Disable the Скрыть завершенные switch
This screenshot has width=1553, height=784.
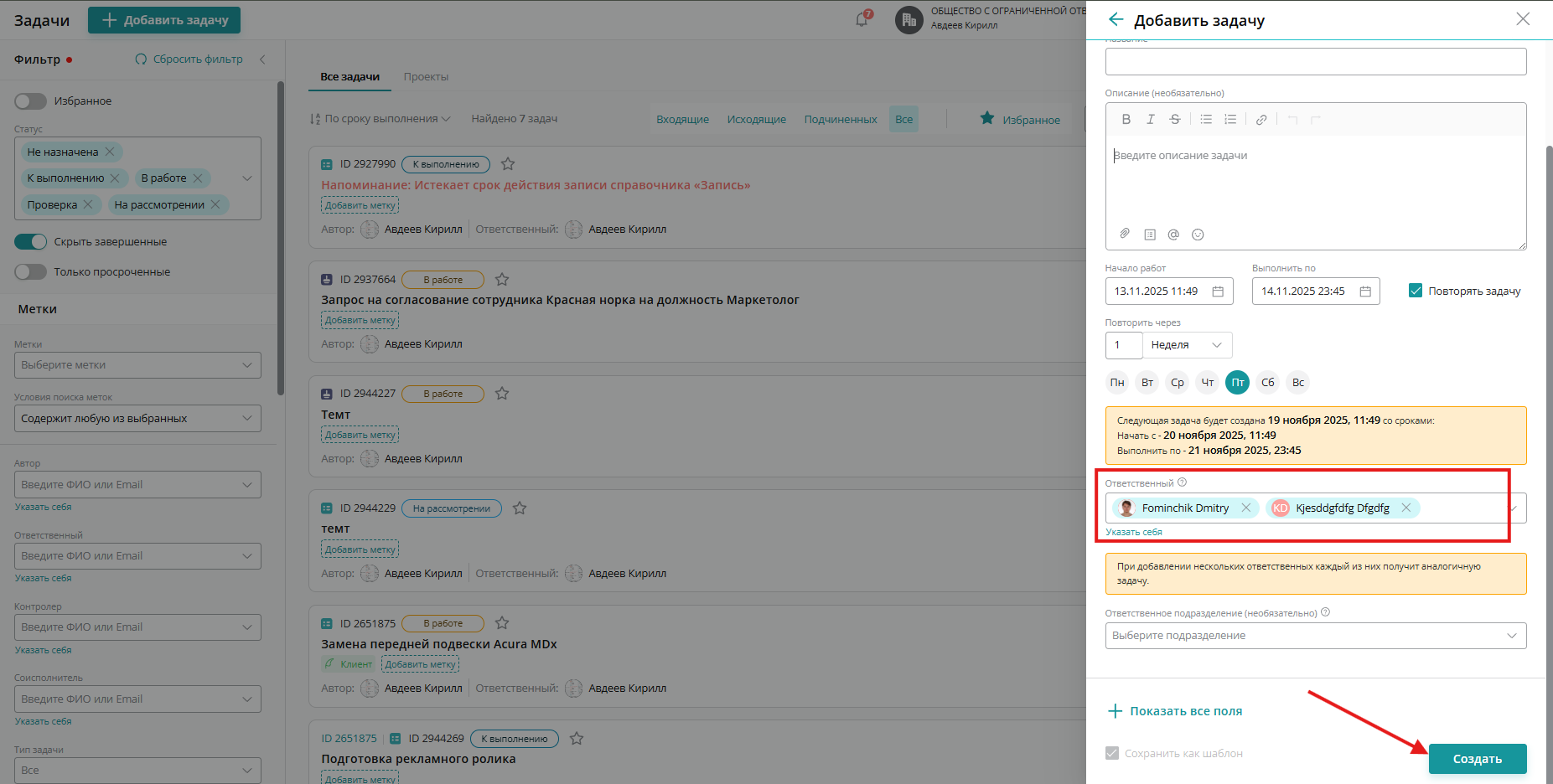click(30, 242)
